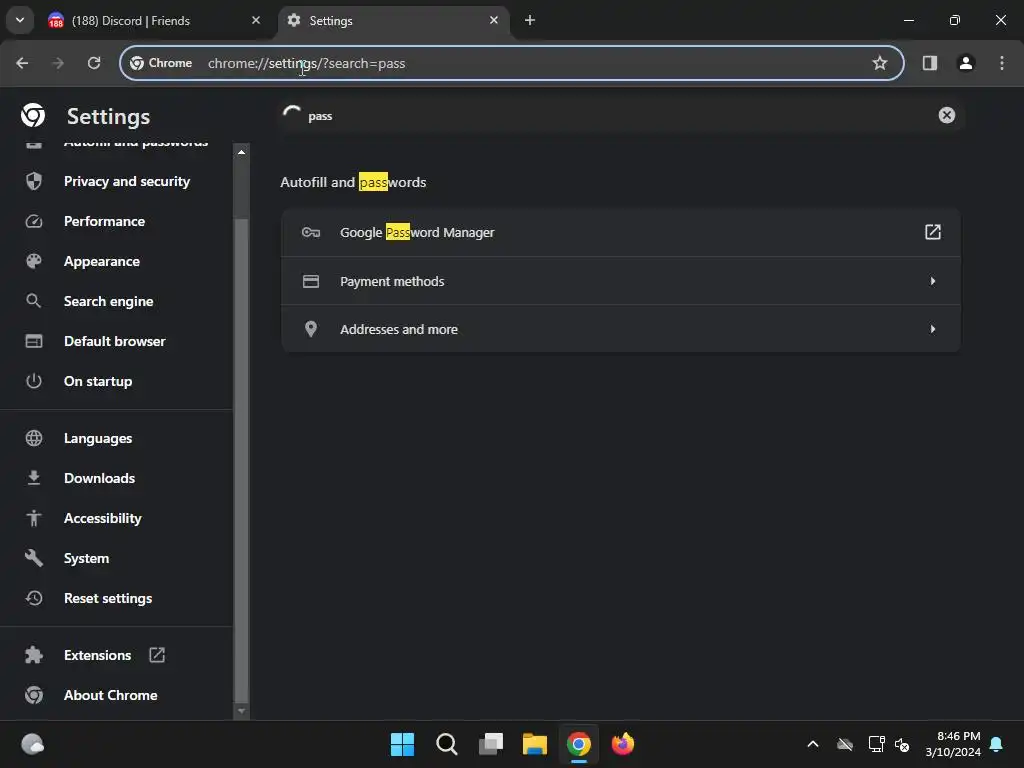The width and height of the screenshot is (1024, 768).
Task: Open the profile avatar menu
Action: (x=966, y=63)
